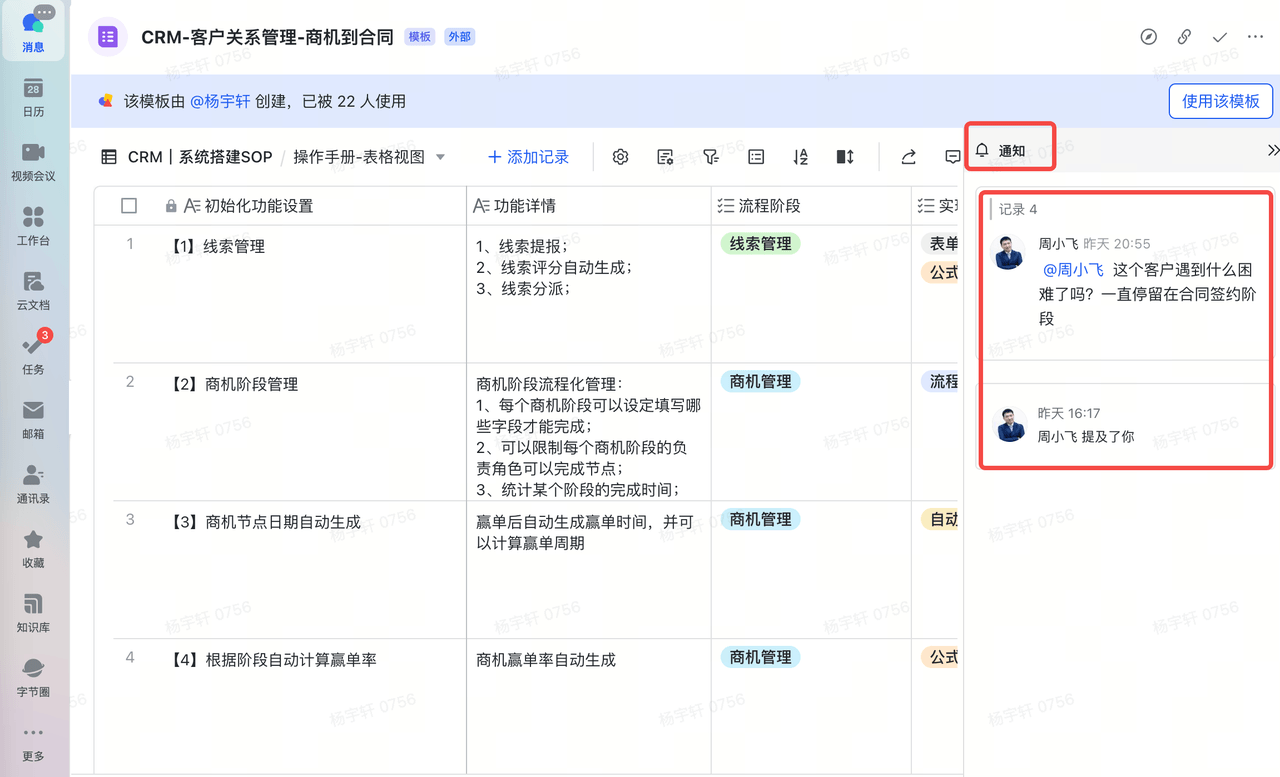Click the @杨宇轩 creator link

(x=219, y=101)
